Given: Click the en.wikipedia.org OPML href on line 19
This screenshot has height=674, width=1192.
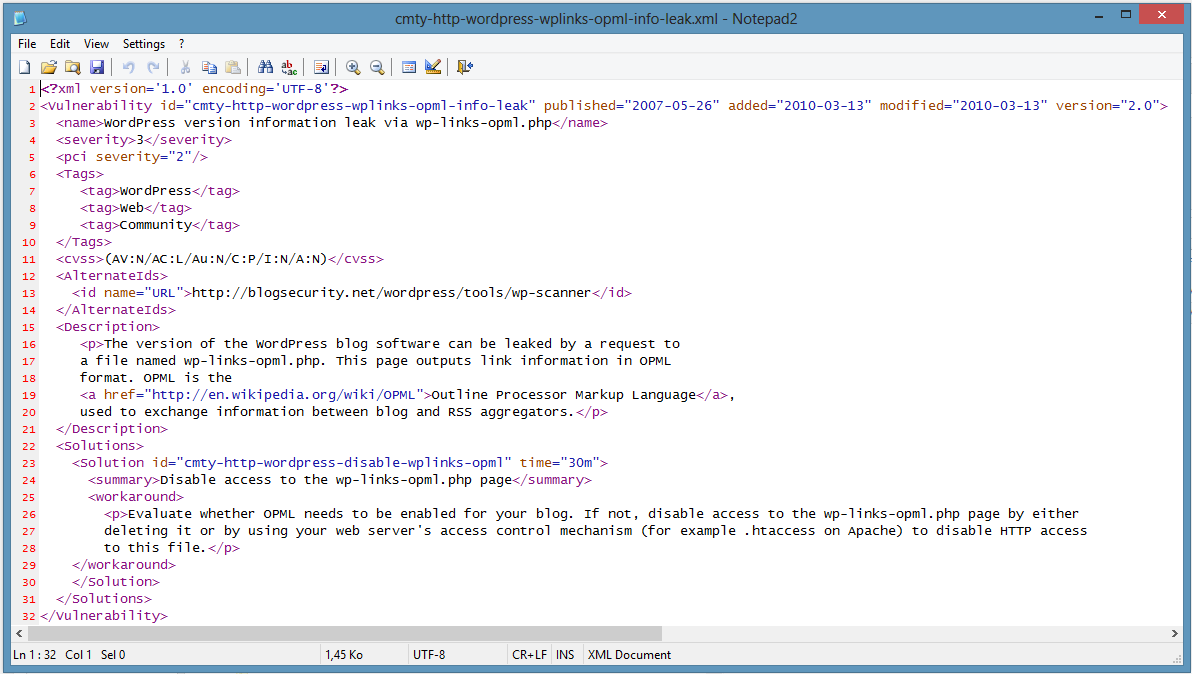Looking at the screenshot, I should click(284, 394).
